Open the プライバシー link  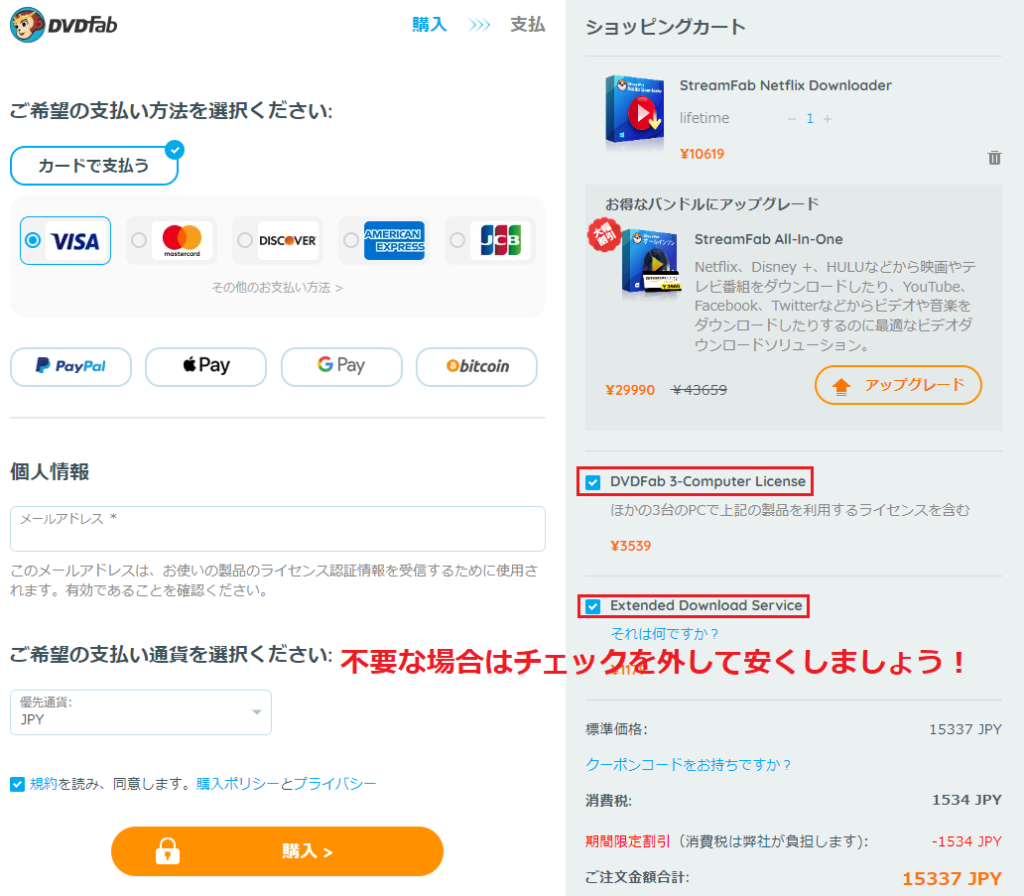335,784
